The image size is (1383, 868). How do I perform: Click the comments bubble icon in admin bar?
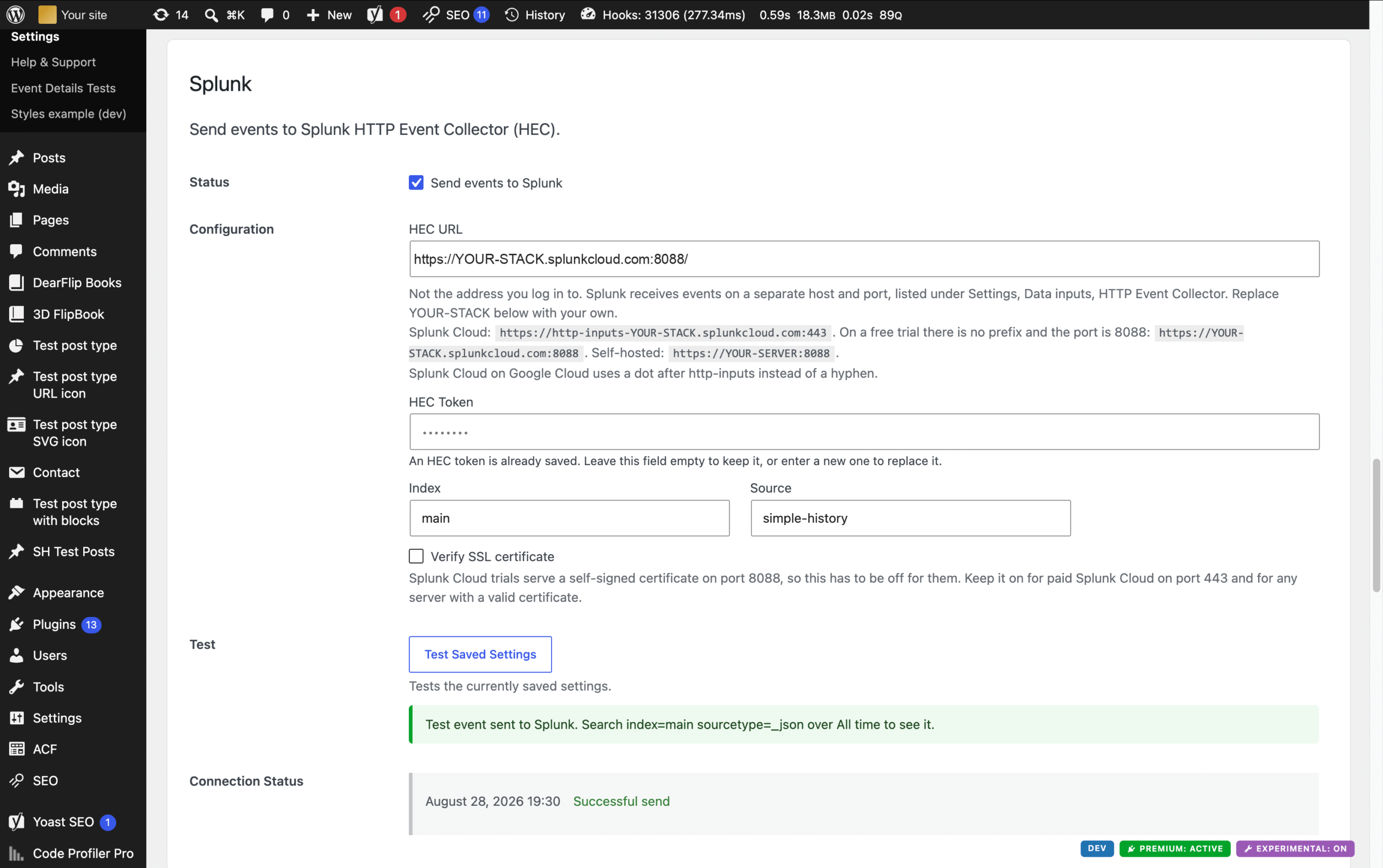coord(267,15)
